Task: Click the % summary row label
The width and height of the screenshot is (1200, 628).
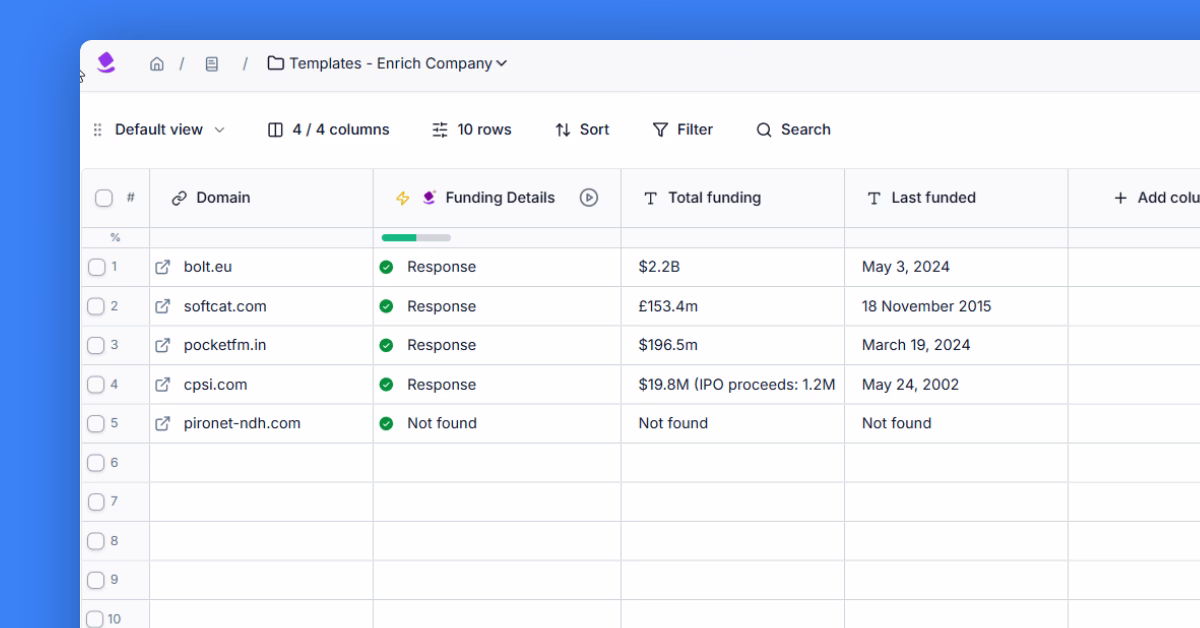Action: point(115,238)
